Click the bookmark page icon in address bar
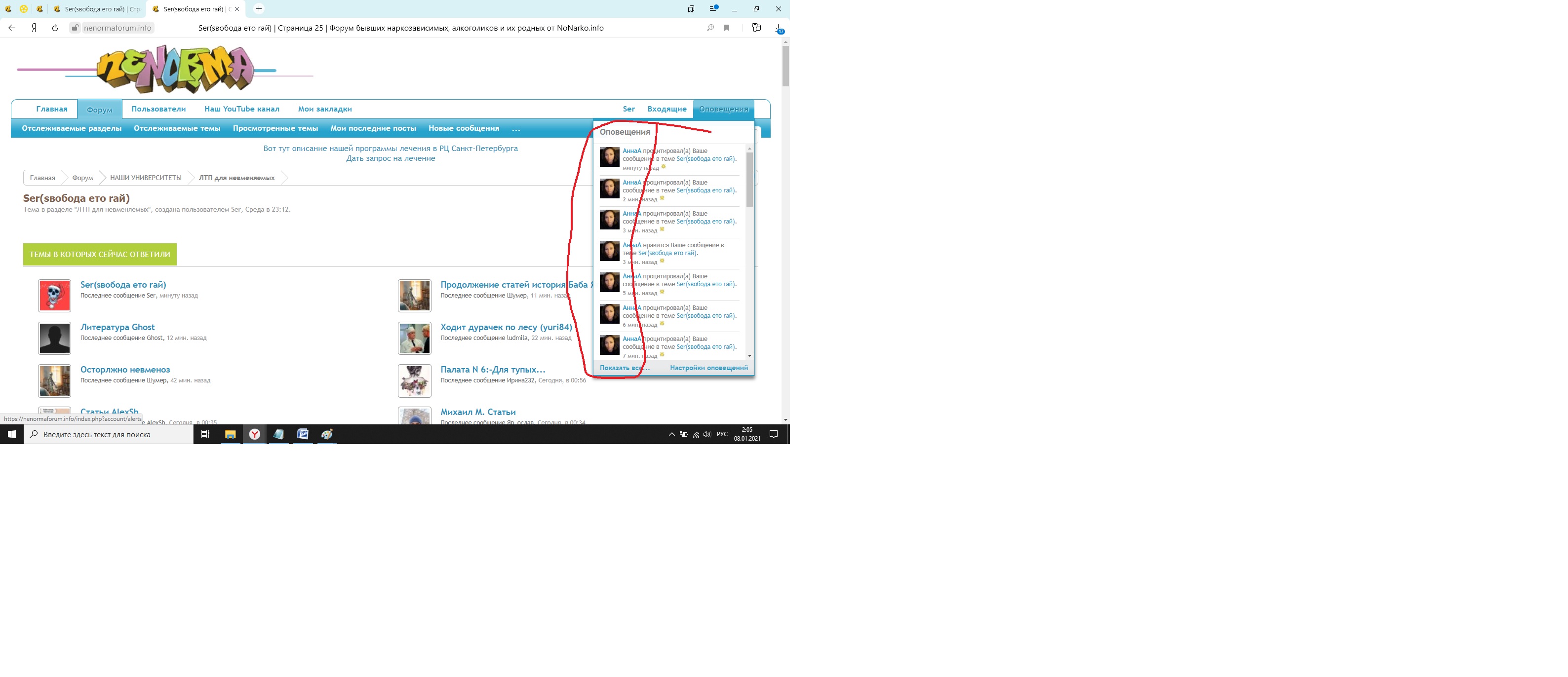This screenshot has width=1568, height=677. [727, 28]
